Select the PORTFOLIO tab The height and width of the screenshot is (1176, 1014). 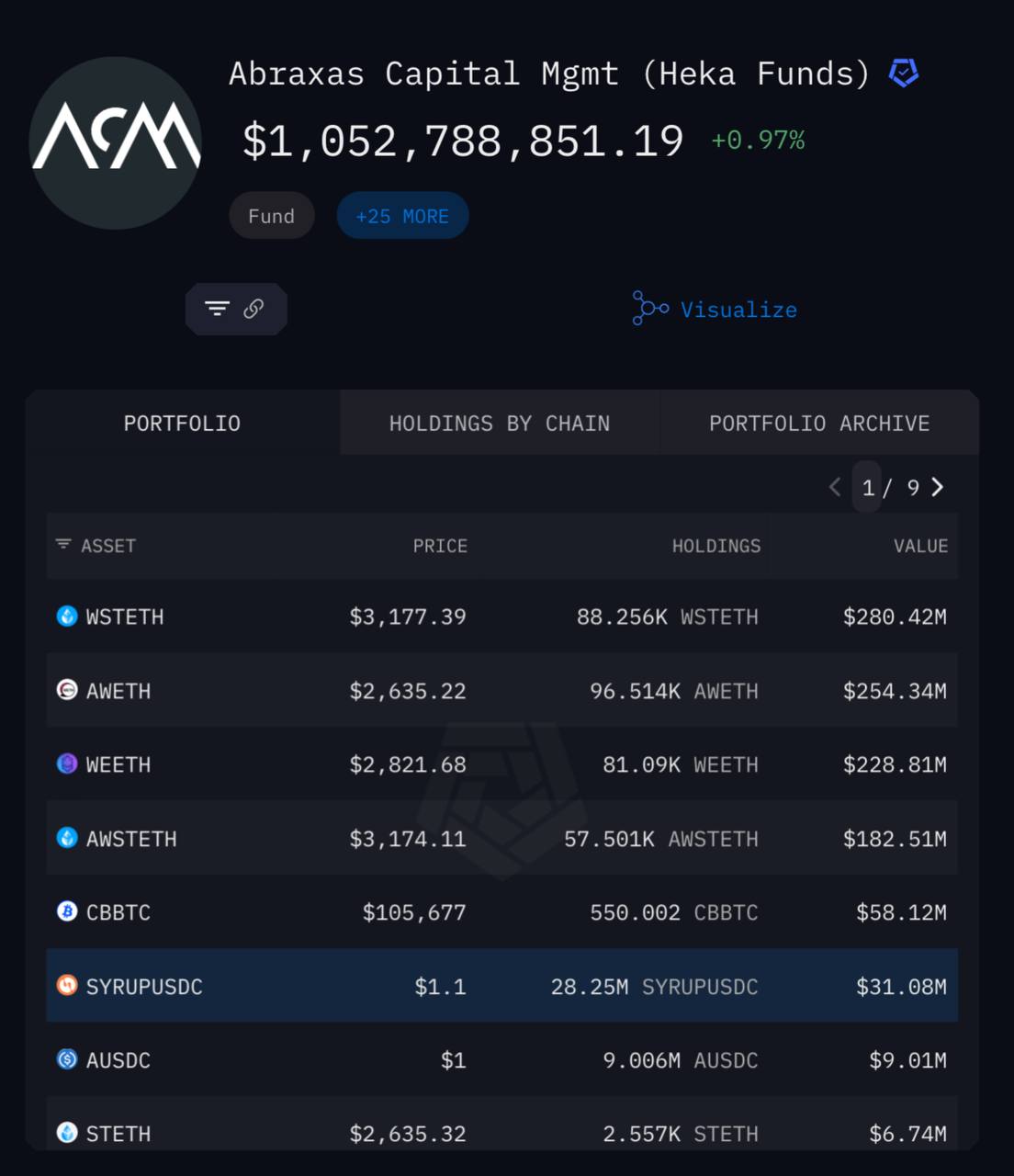(x=183, y=424)
